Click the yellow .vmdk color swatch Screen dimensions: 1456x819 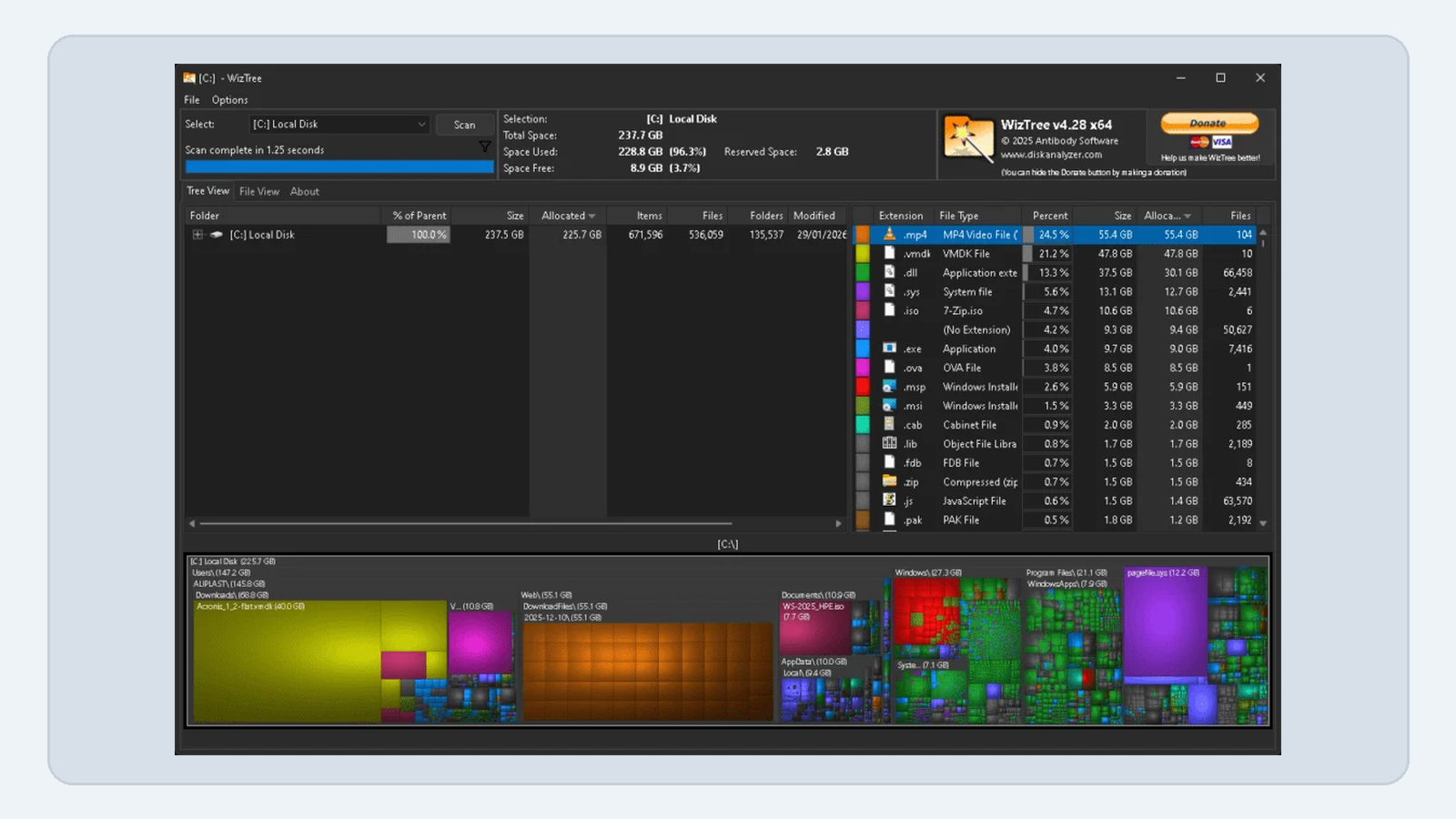pyautogui.click(x=863, y=254)
